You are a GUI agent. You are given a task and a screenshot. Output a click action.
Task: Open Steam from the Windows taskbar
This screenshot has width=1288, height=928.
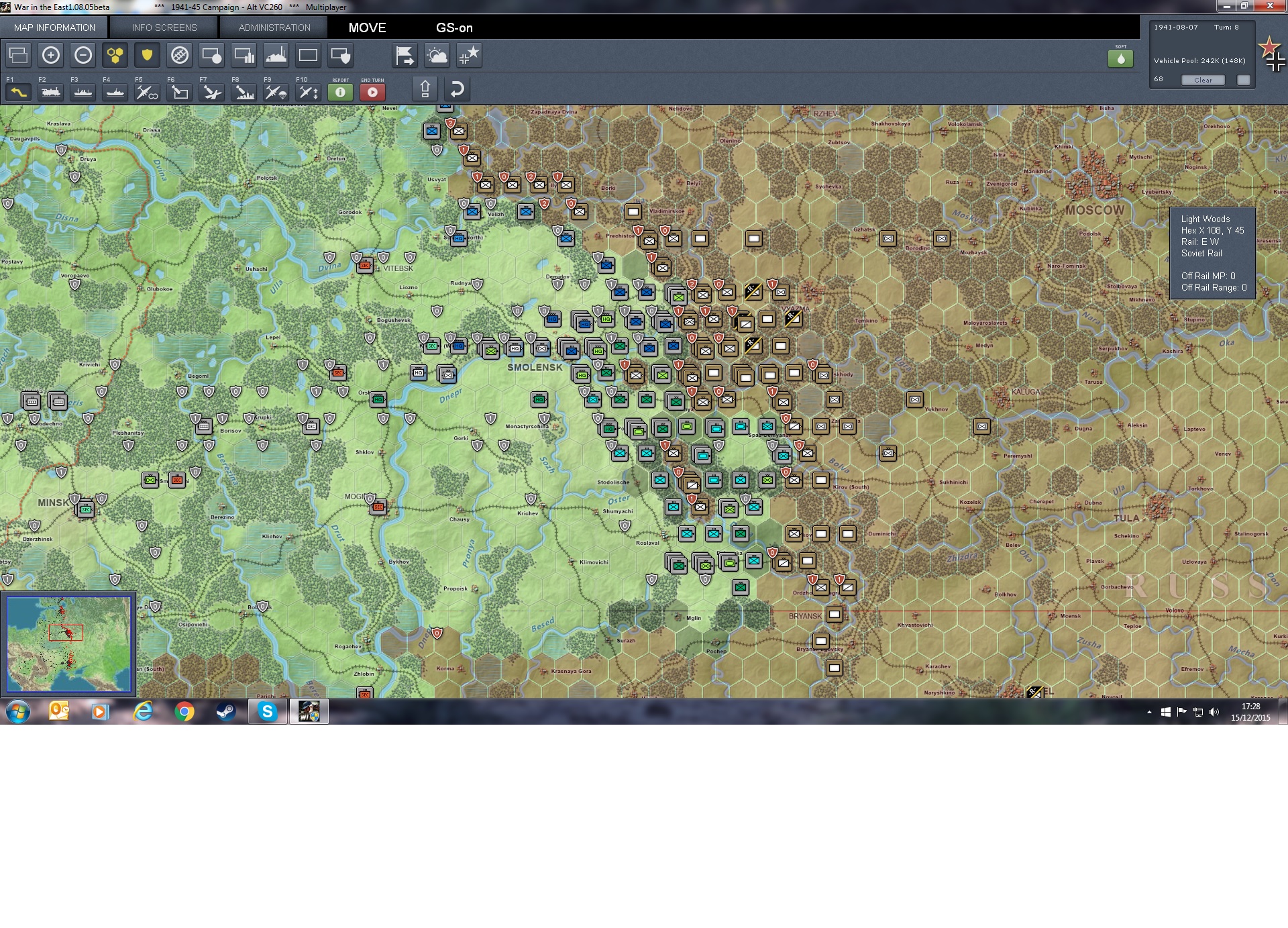(225, 711)
